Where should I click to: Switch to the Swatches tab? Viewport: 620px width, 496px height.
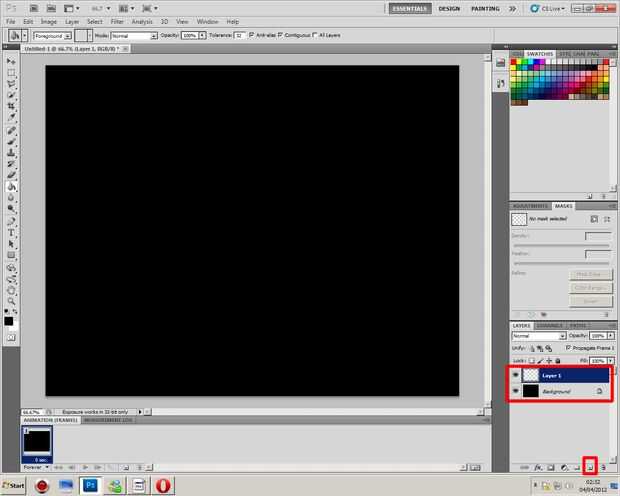[x=540, y=54]
